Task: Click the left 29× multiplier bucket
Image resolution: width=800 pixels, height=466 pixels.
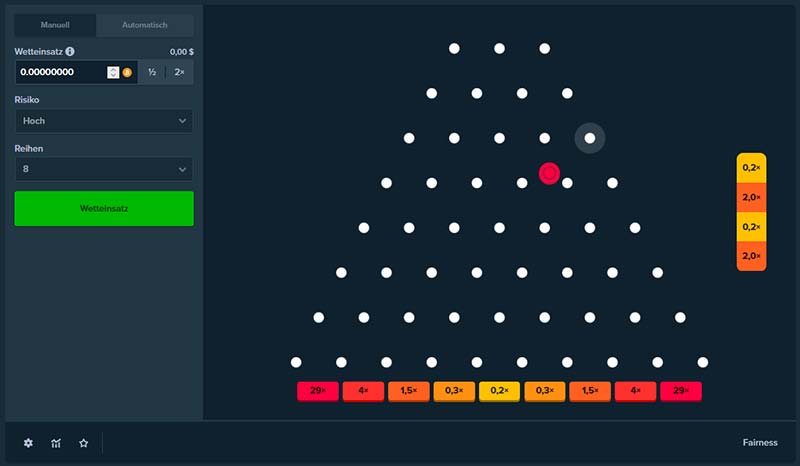Action: pyautogui.click(x=318, y=391)
